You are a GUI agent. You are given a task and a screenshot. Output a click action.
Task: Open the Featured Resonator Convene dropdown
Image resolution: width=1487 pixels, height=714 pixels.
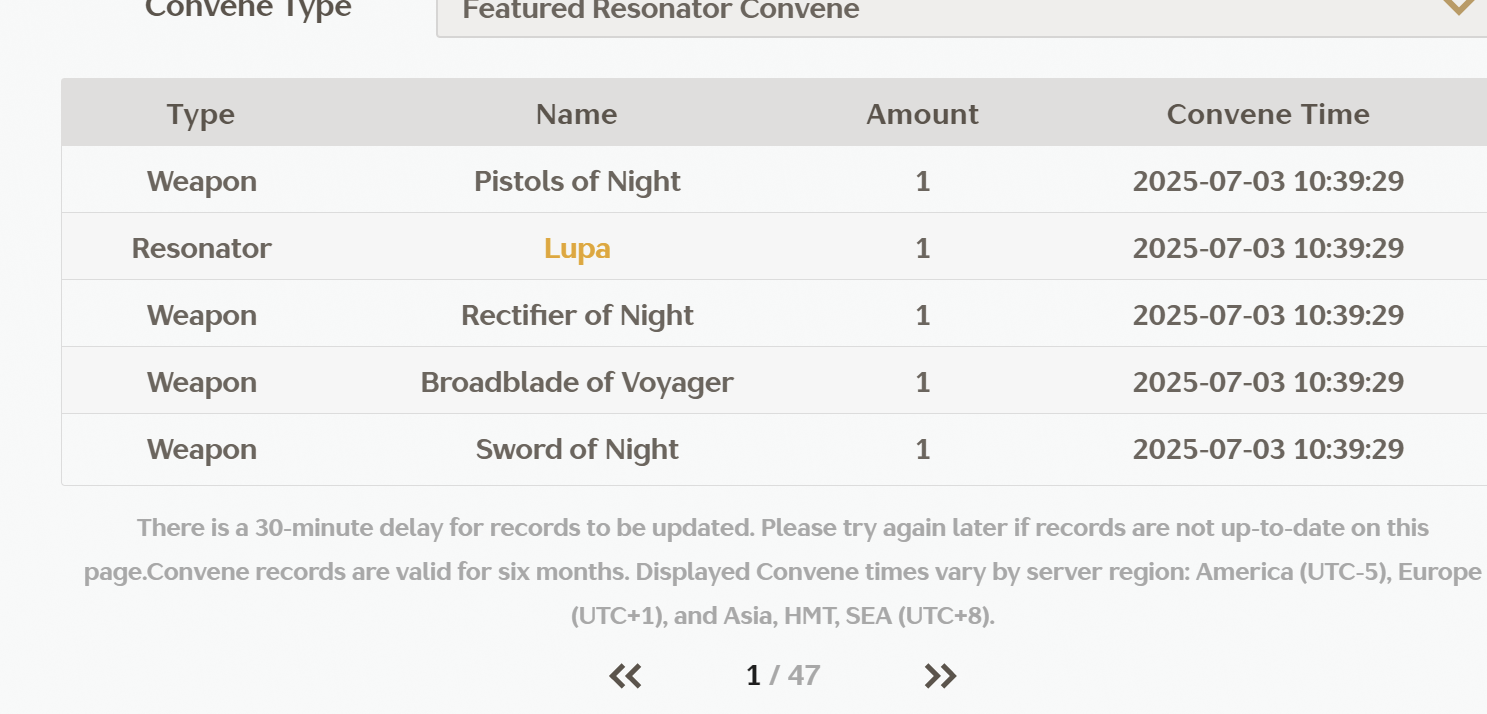(900, 12)
